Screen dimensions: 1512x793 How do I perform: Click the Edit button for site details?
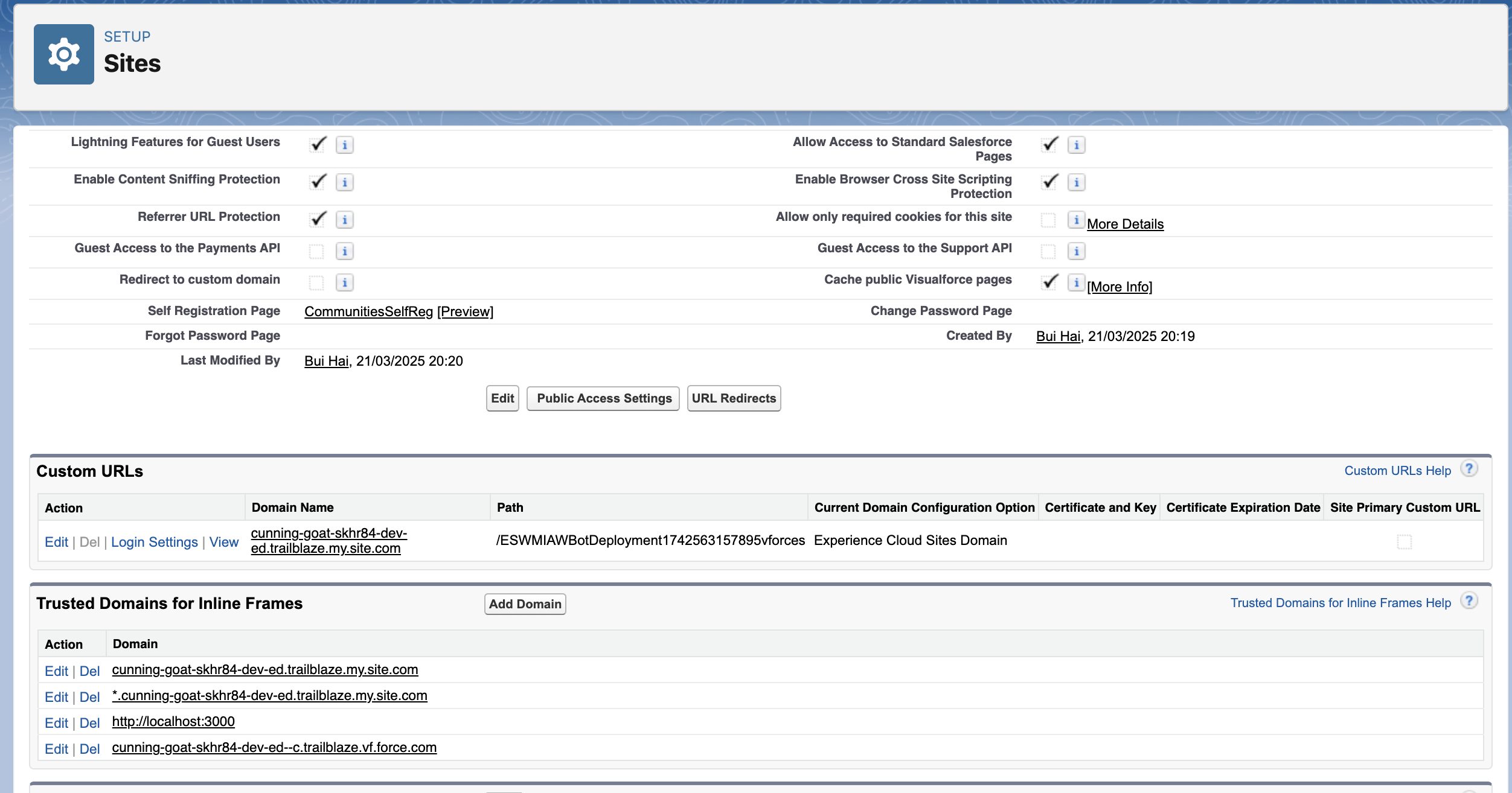pos(502,398)
